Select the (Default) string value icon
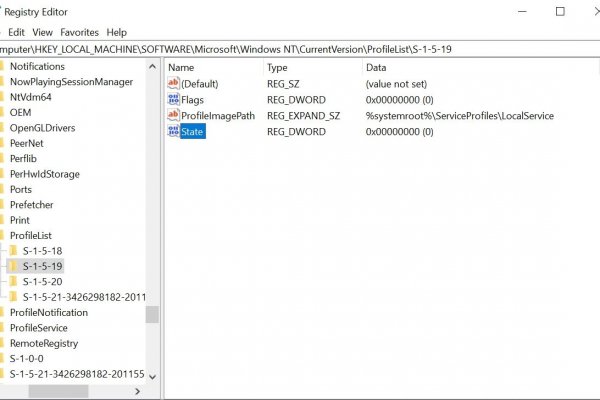600x400 pixels. tap(173, 84)
